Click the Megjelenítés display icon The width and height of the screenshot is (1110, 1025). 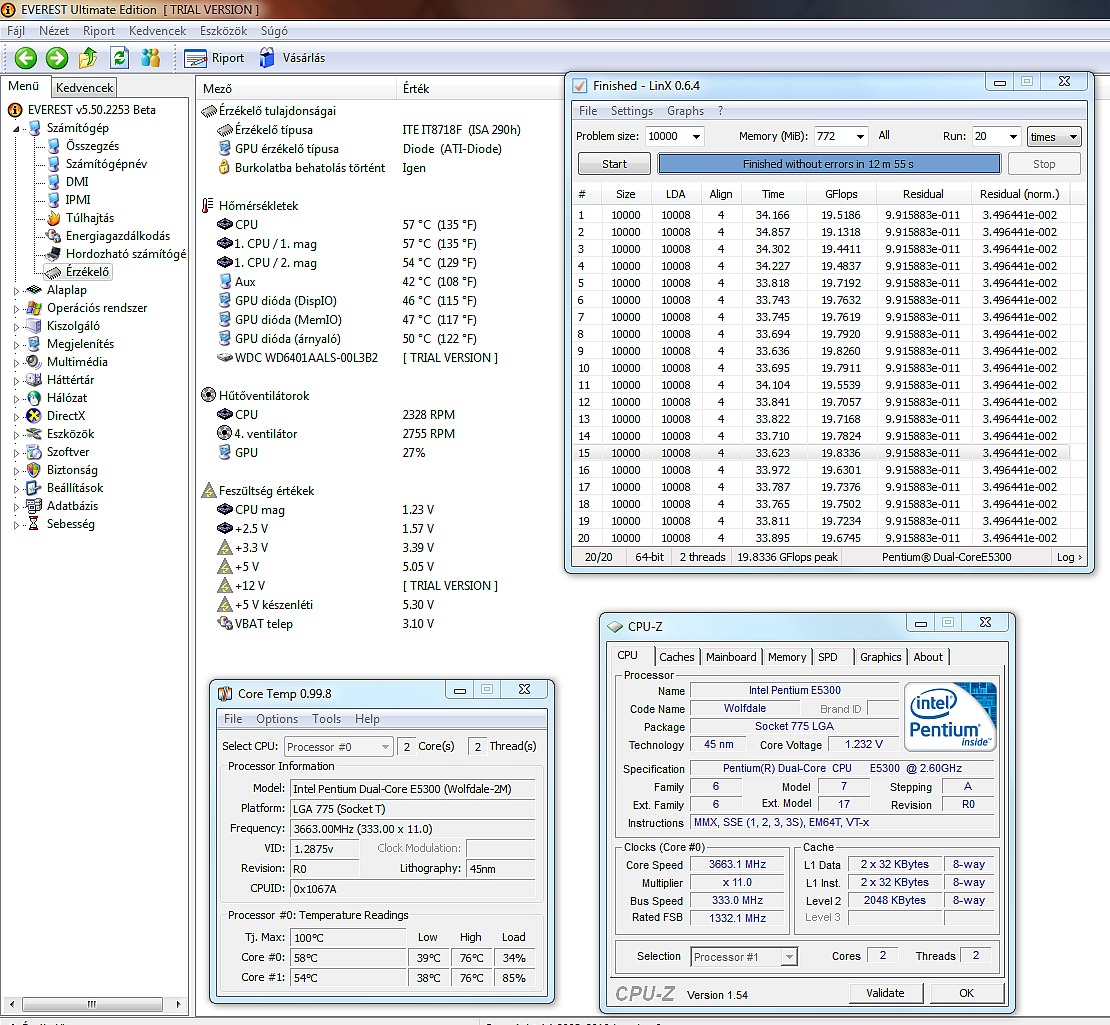33,344
